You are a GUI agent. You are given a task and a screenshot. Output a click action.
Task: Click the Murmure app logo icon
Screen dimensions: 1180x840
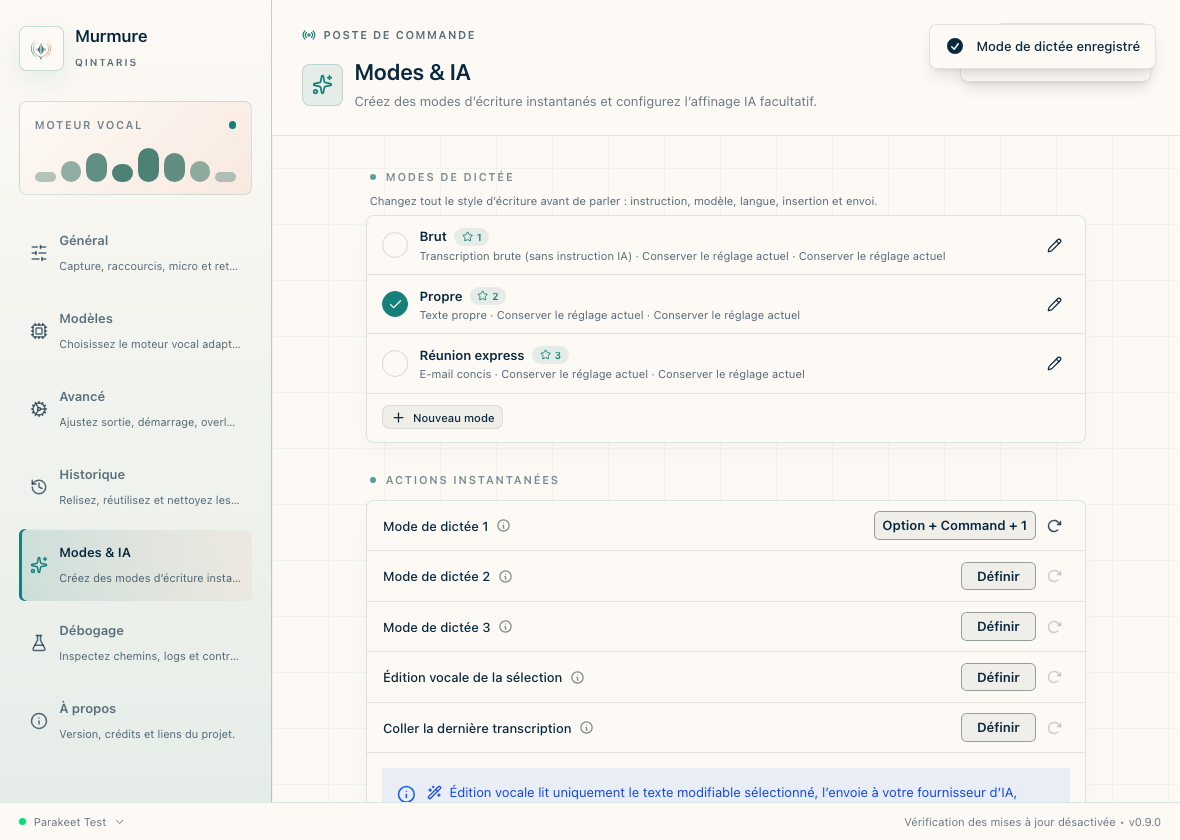[x=41, y=49]
